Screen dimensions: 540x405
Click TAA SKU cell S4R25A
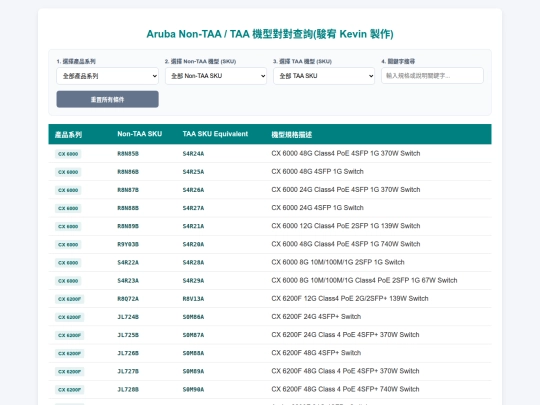point(193,172)
